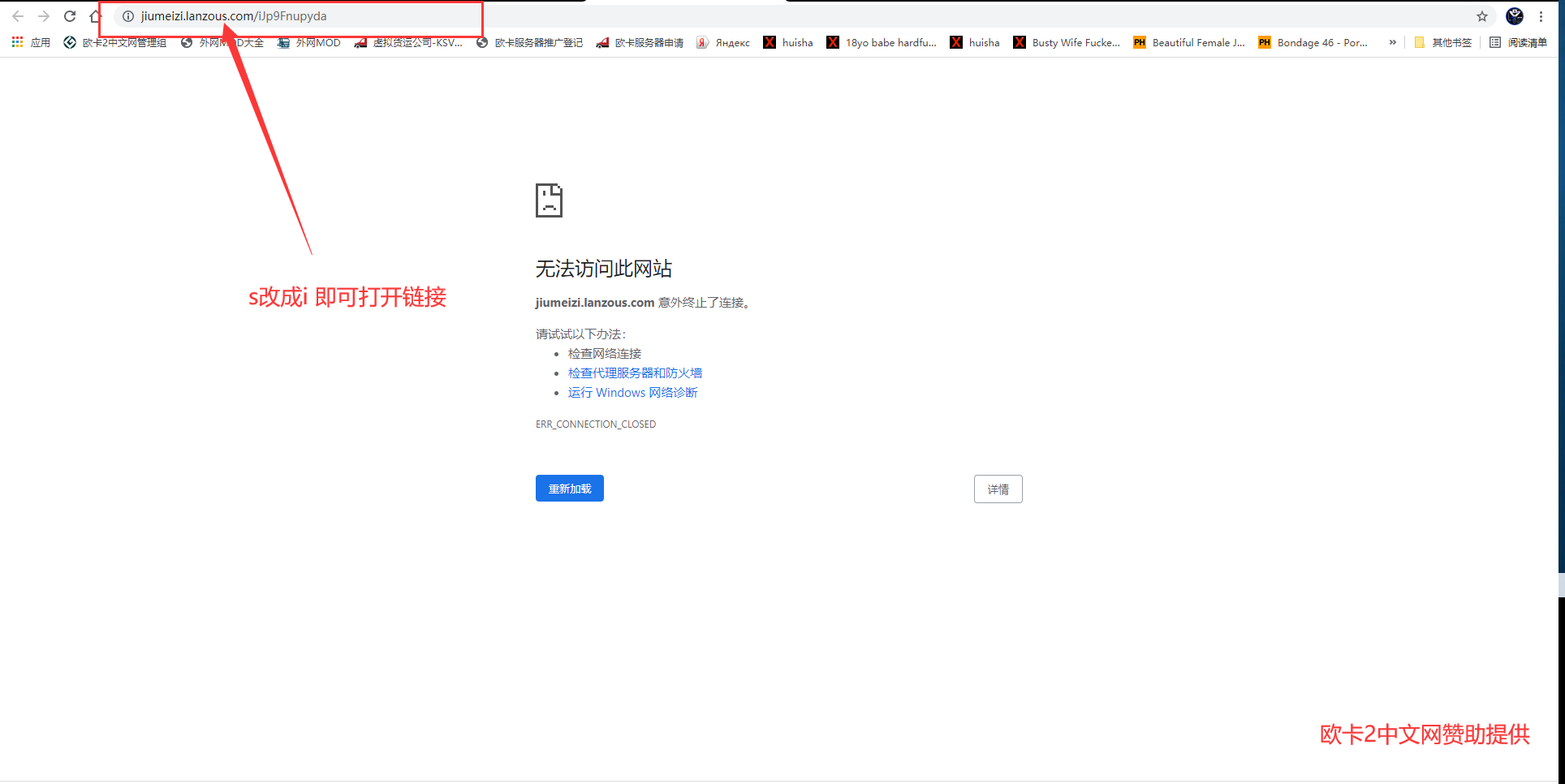Go forward with the forward arrow
The width and height of the screenshot is (1565, 784).
click(x=44, y=16)
